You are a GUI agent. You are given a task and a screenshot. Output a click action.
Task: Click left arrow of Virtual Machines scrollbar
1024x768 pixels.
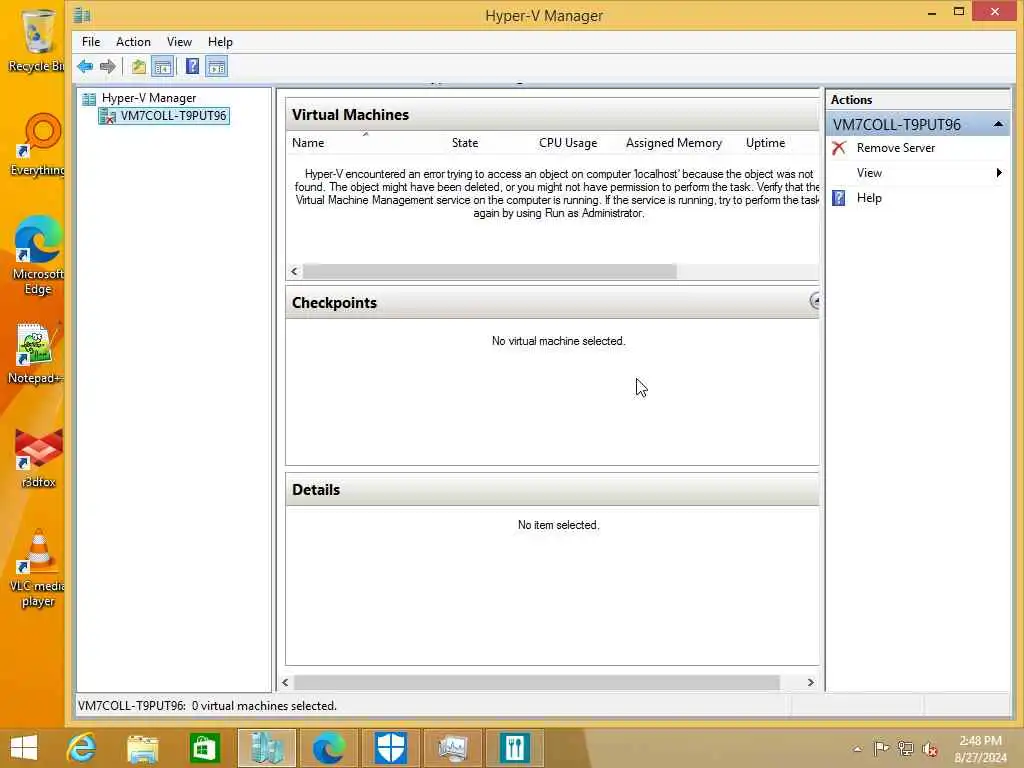click(295, 271)
